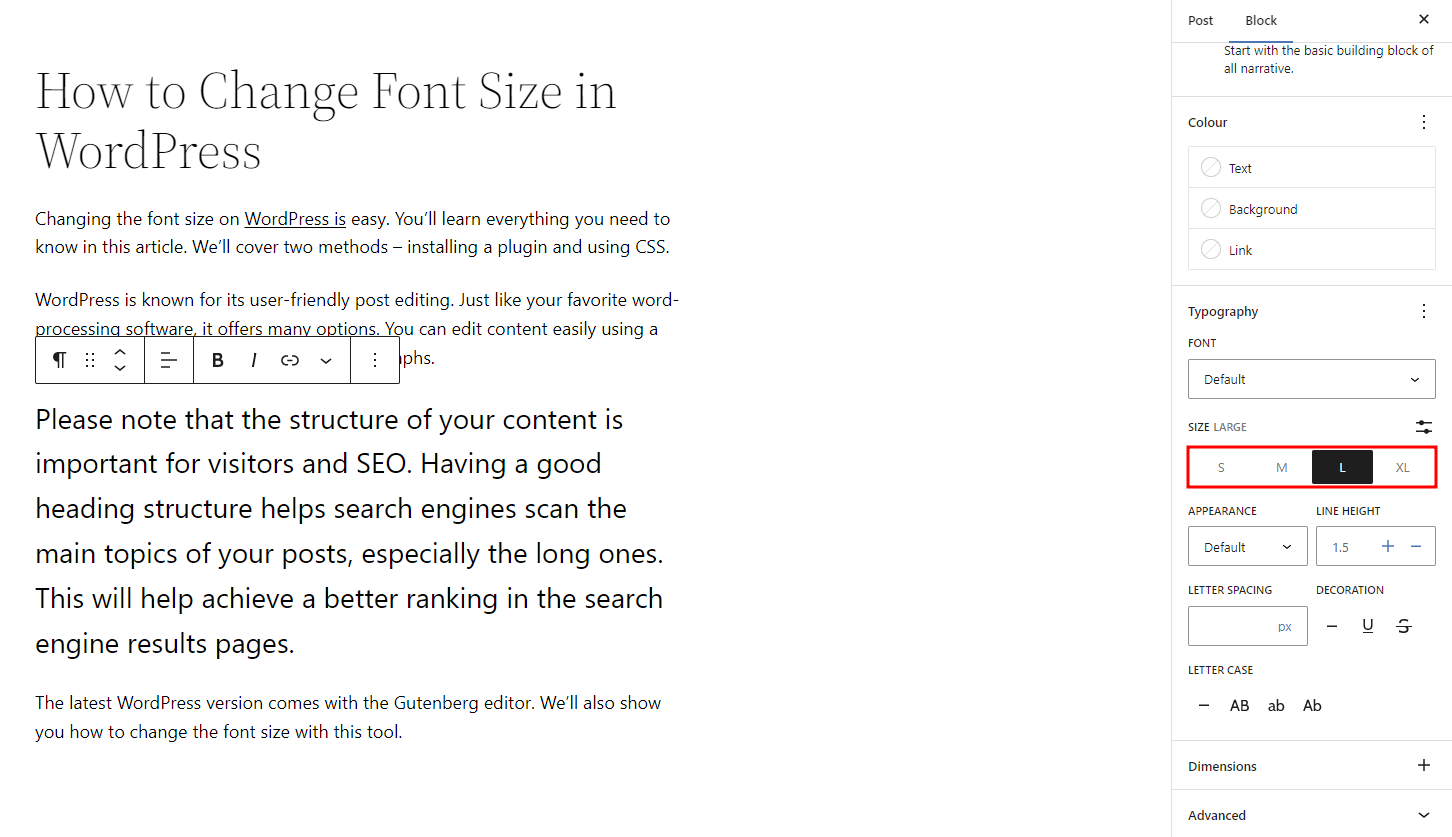Select the Block tab
Image resolution: width=1452 pixels, height=837 pixels.
(x=1261, y=20)
